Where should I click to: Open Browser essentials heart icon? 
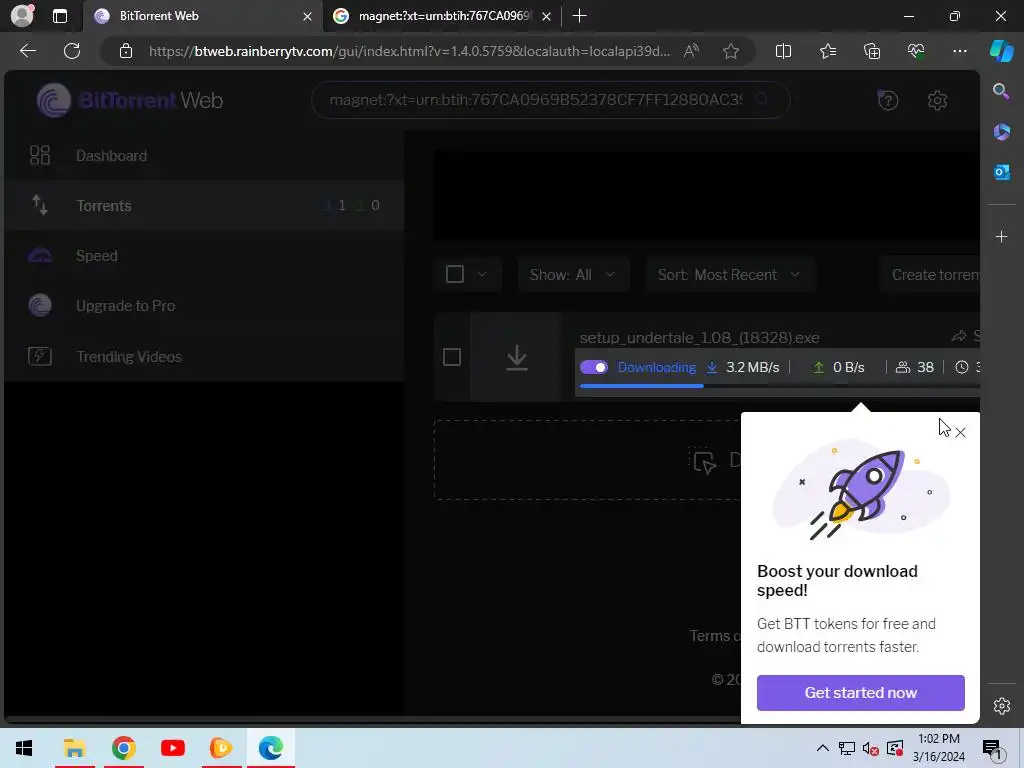click(x=916, y=51)
